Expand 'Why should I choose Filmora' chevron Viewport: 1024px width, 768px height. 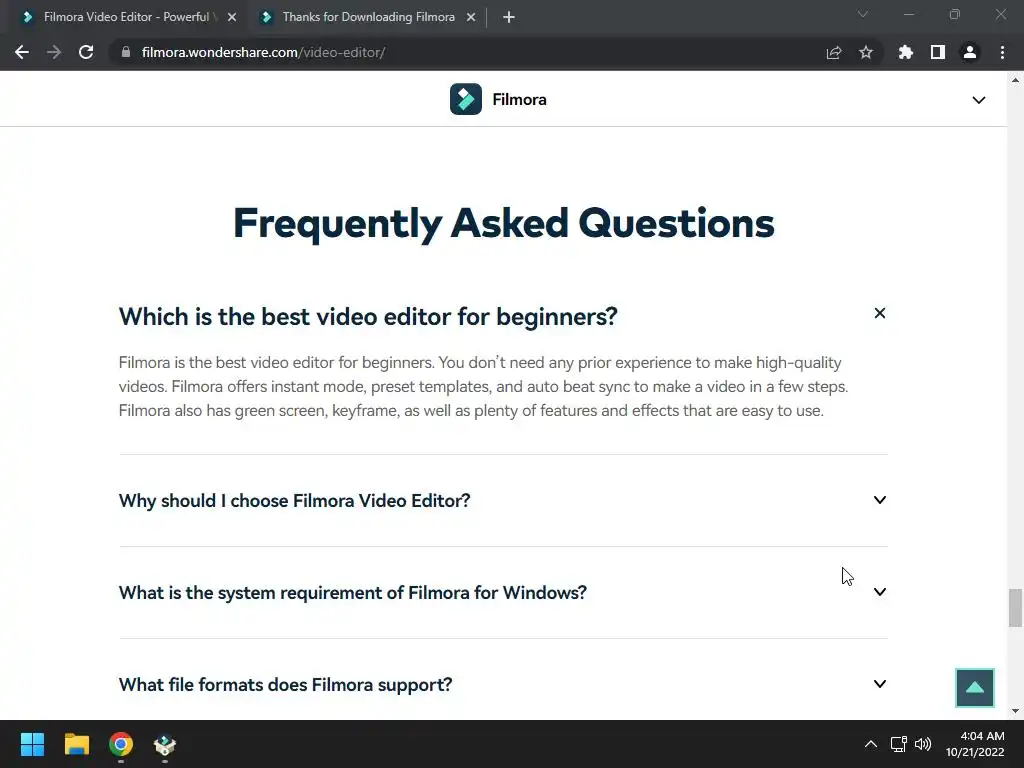(880, 500)
